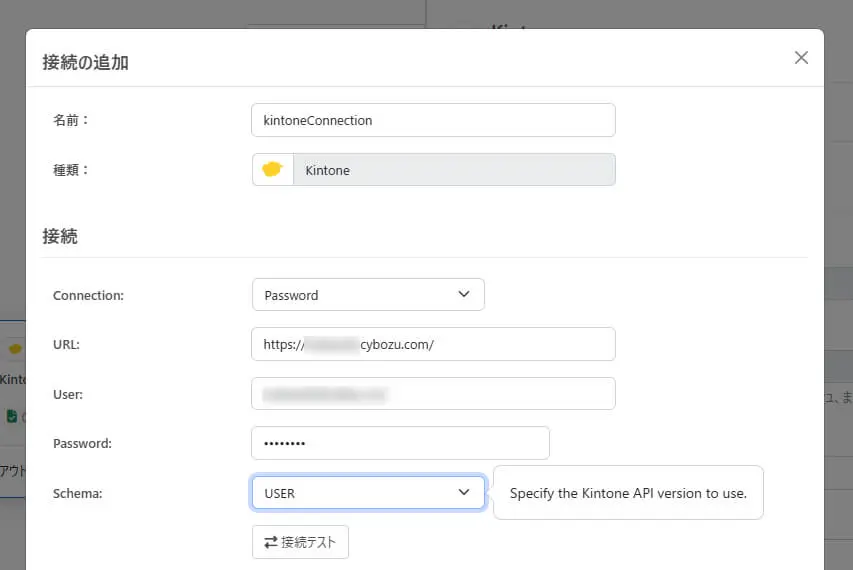Click the "URL:" label
This screenshot has height=570, width=853.
66,345
